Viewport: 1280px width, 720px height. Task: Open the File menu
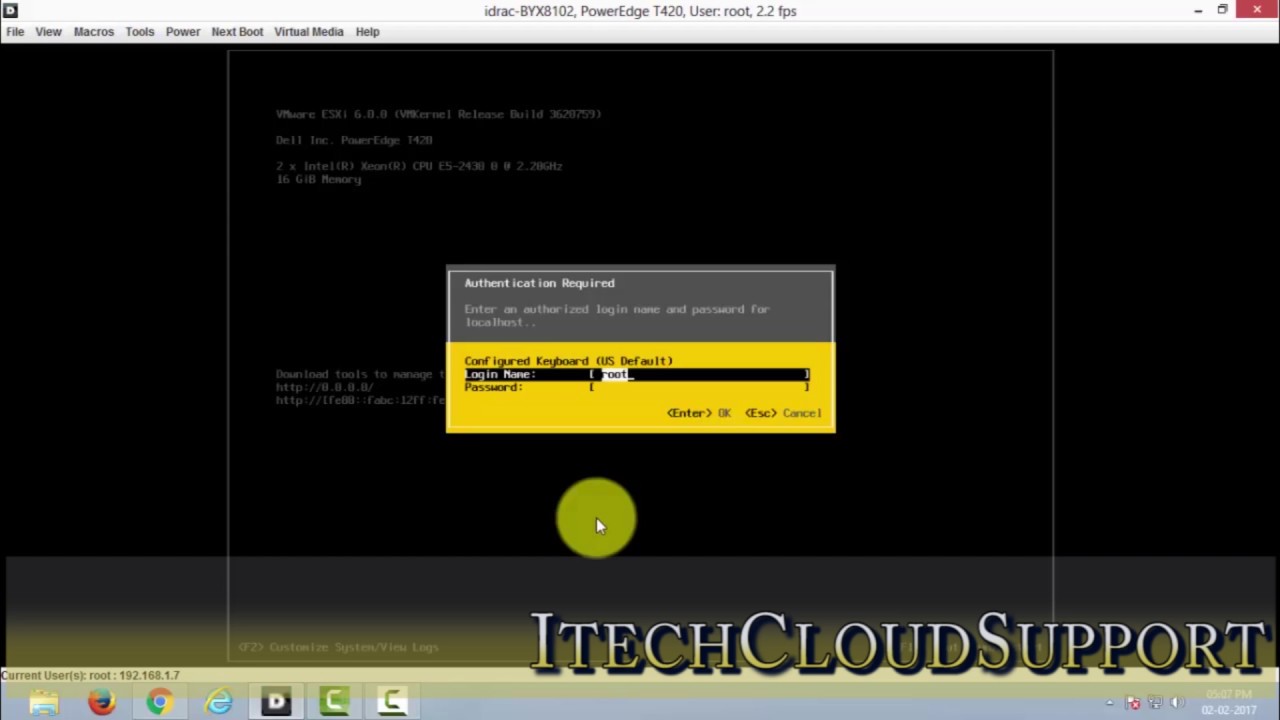pyautogui.click(x=15, y=32)
